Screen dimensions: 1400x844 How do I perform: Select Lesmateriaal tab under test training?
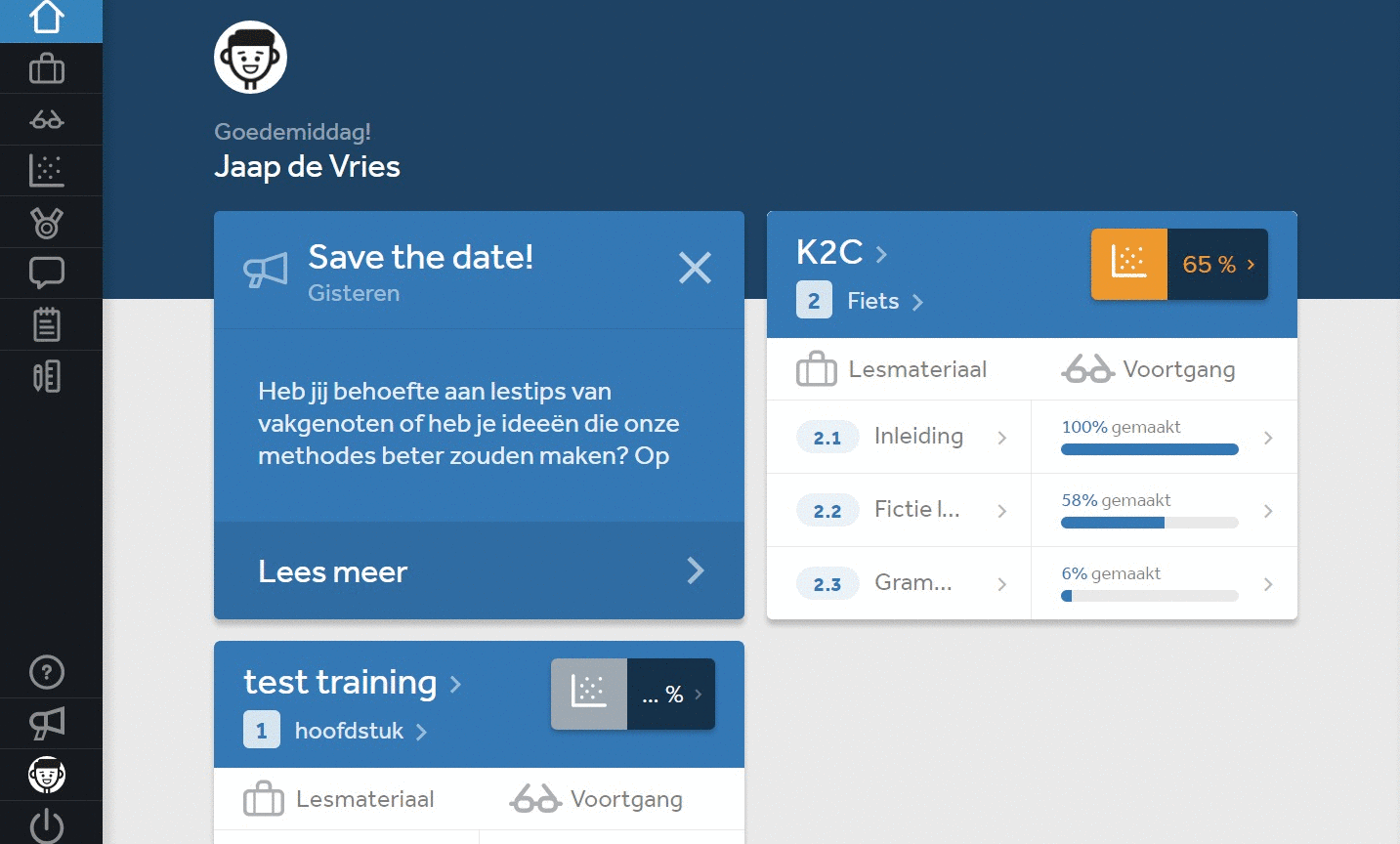(x=339, y=799)
